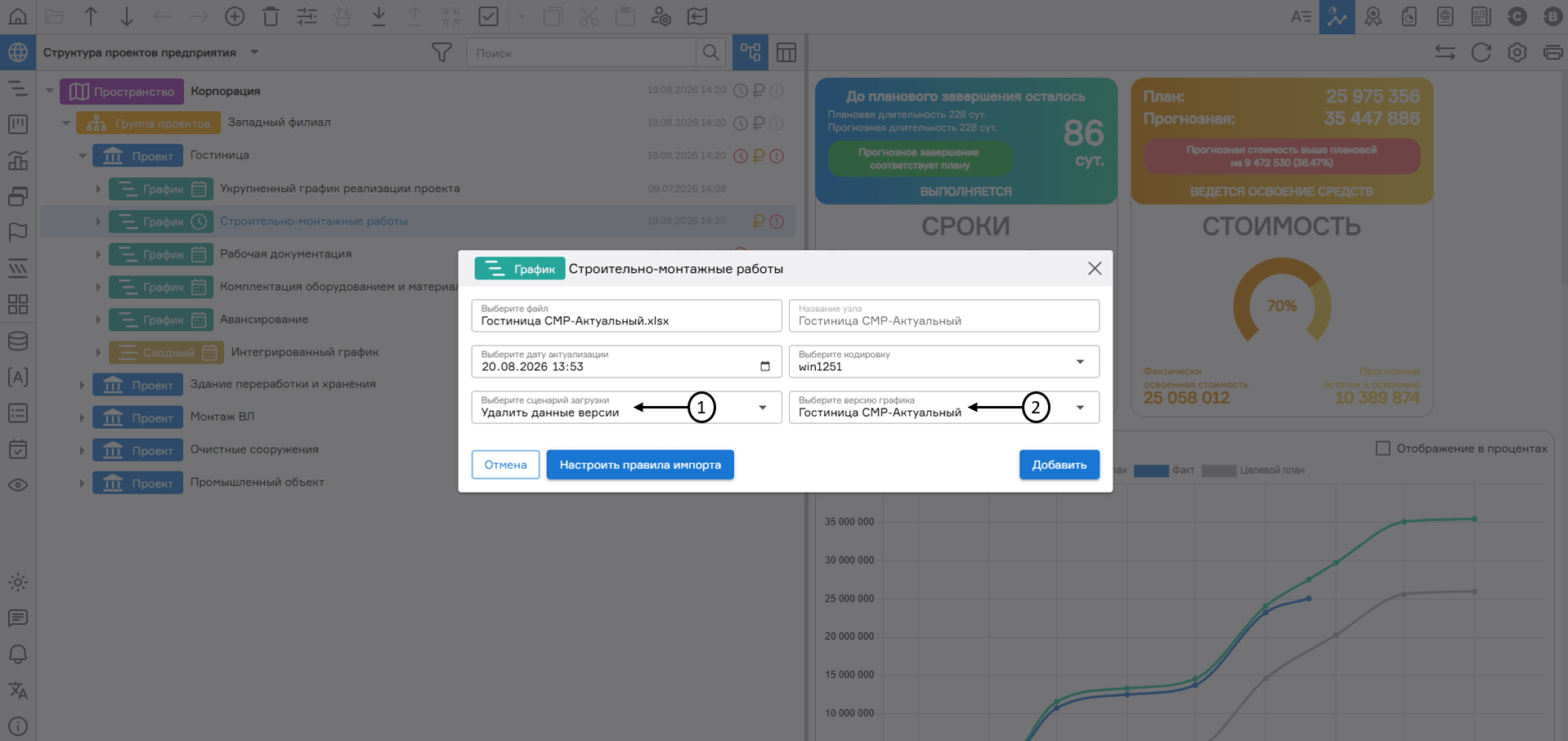Open the calendar check icon in the left sidebar
Screen dimensions: 1568x741
click(18, 449)
